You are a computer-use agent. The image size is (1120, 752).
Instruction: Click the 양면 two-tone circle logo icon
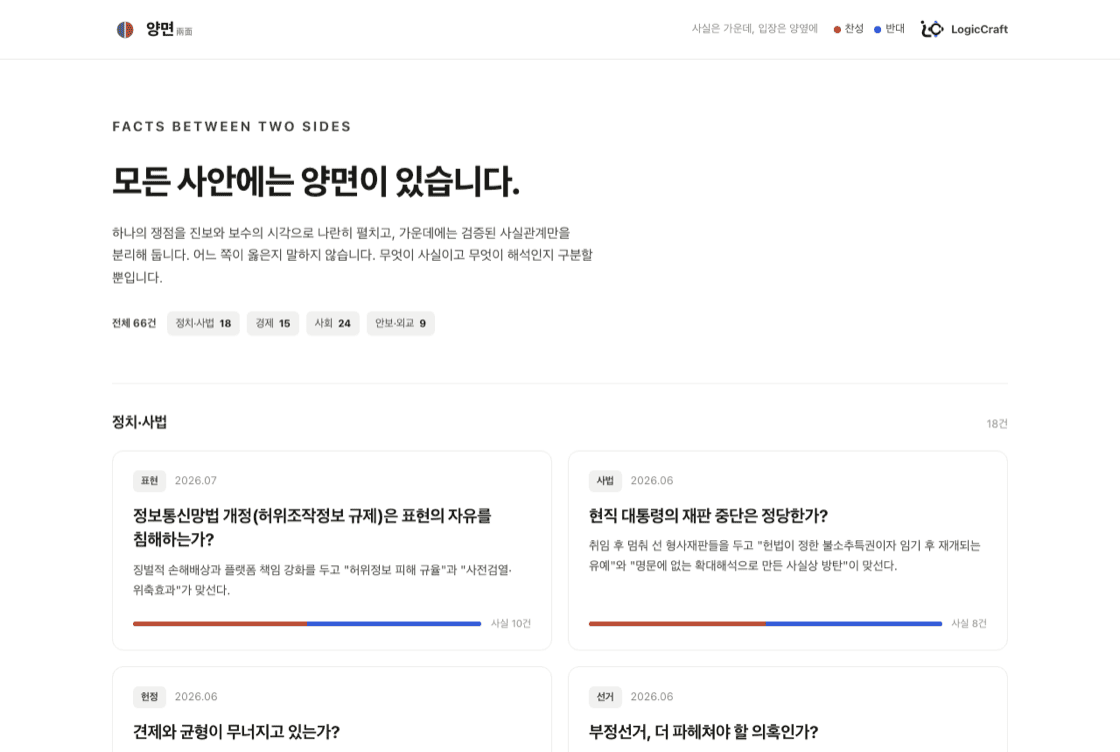(125, 29)
